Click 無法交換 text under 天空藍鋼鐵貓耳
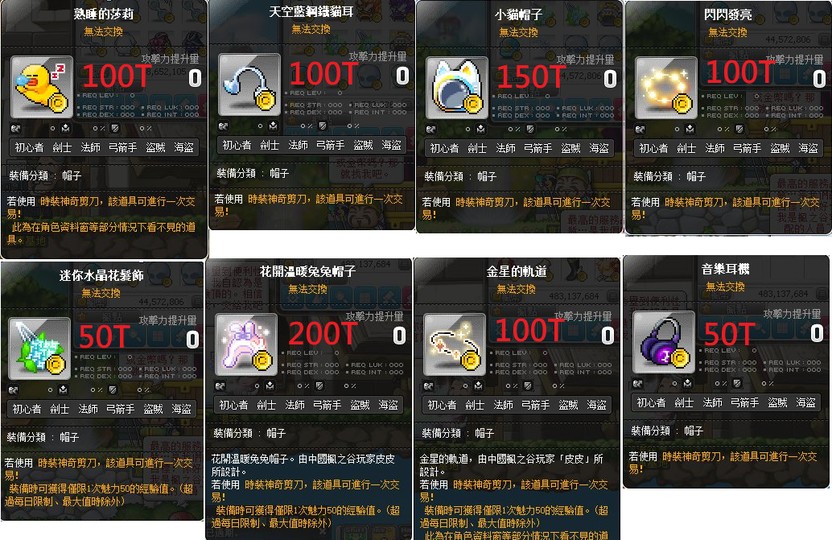The height and width of the screenshot is (540, 832). pos(311,29)
